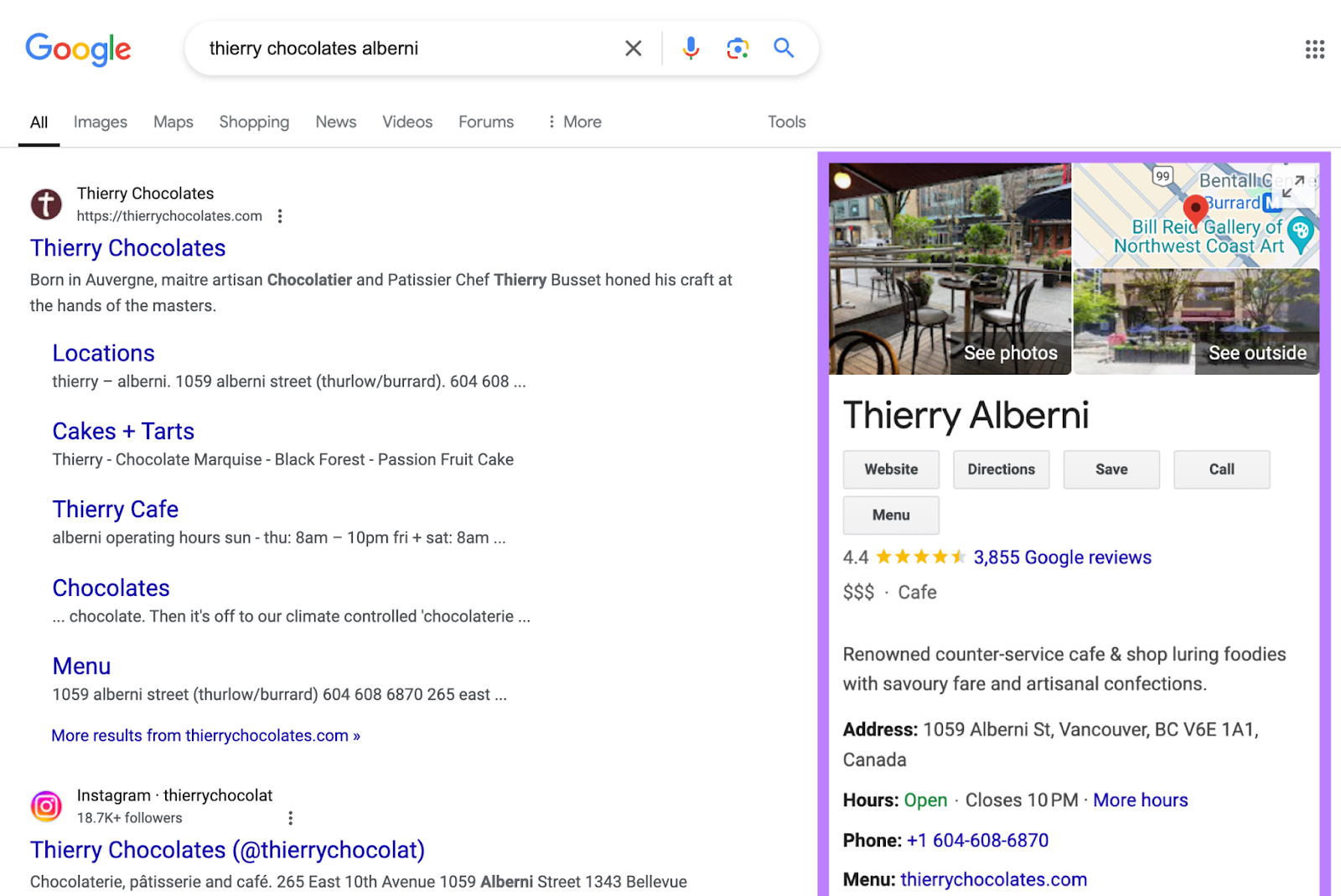This screenshot has height=896, width=1341.
Task: Clear the search query with the X icon
Action: pyautogui.click(x=633, y=48)
